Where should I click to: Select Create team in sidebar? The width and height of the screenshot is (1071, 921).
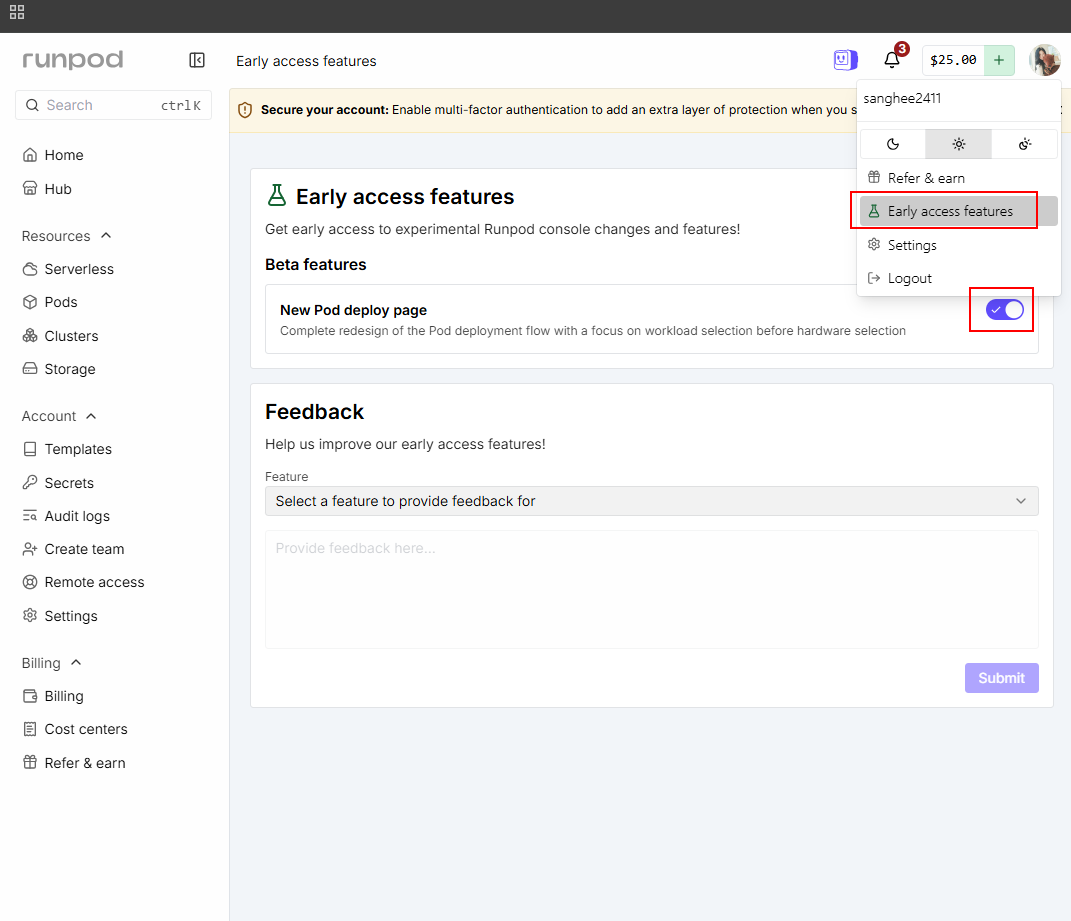coord(74,549)
